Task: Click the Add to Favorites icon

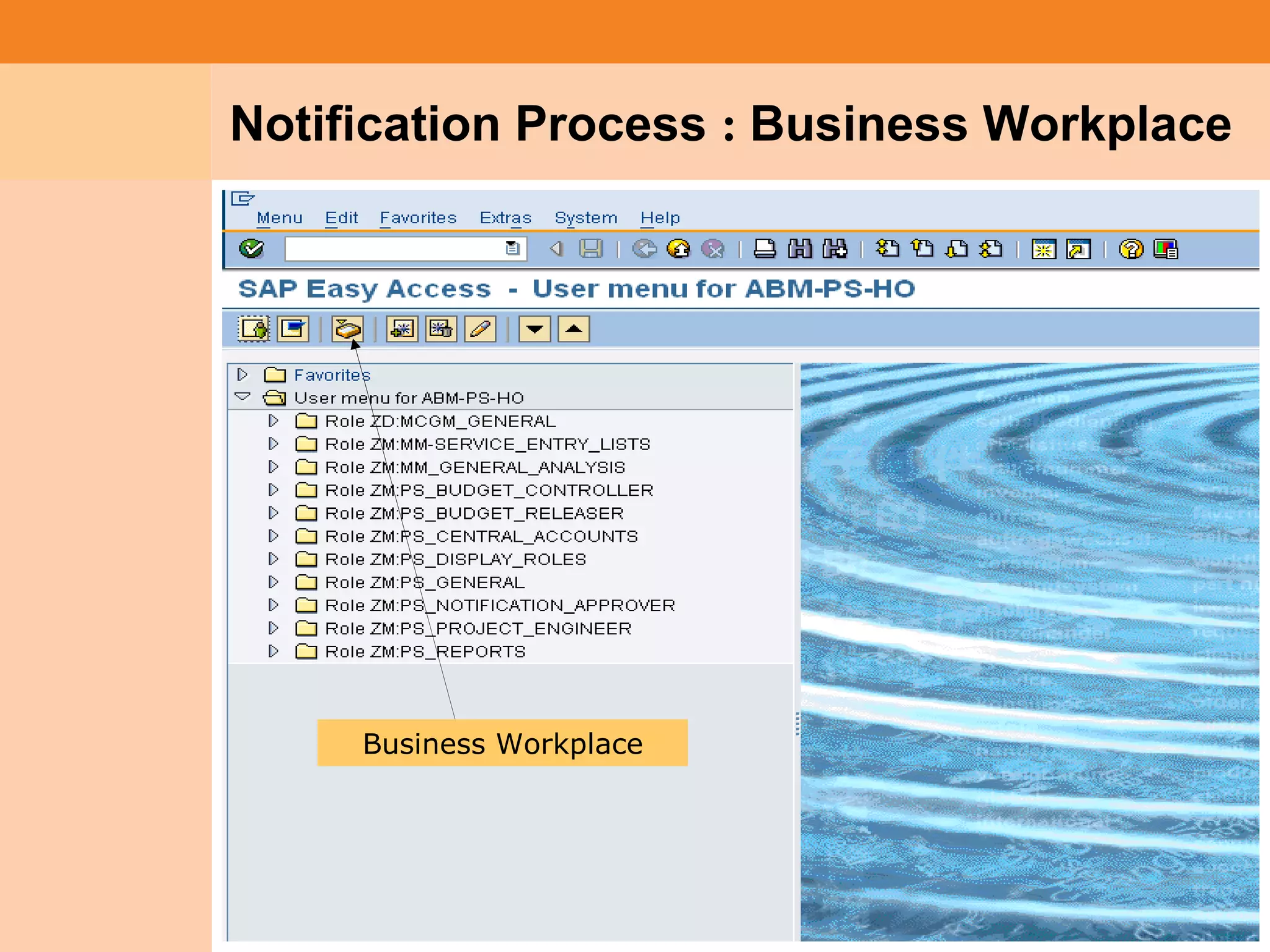Action: [402, 328]
